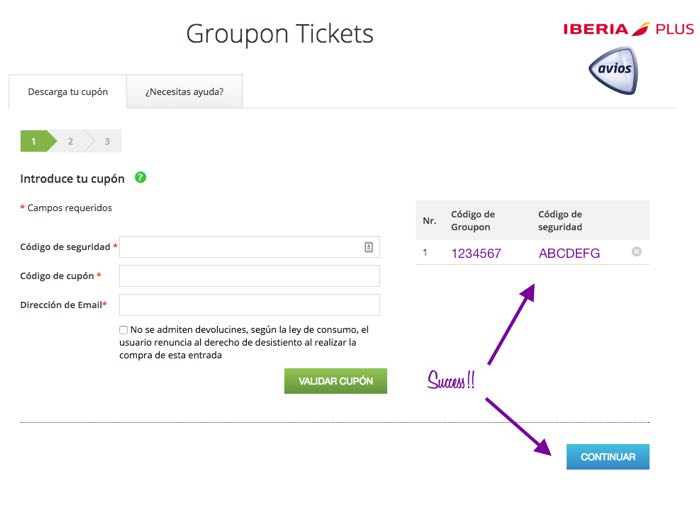Click the green help question mark icon
Image resolution: width=700 pixels, height=510 pixels.
point(140,178)
